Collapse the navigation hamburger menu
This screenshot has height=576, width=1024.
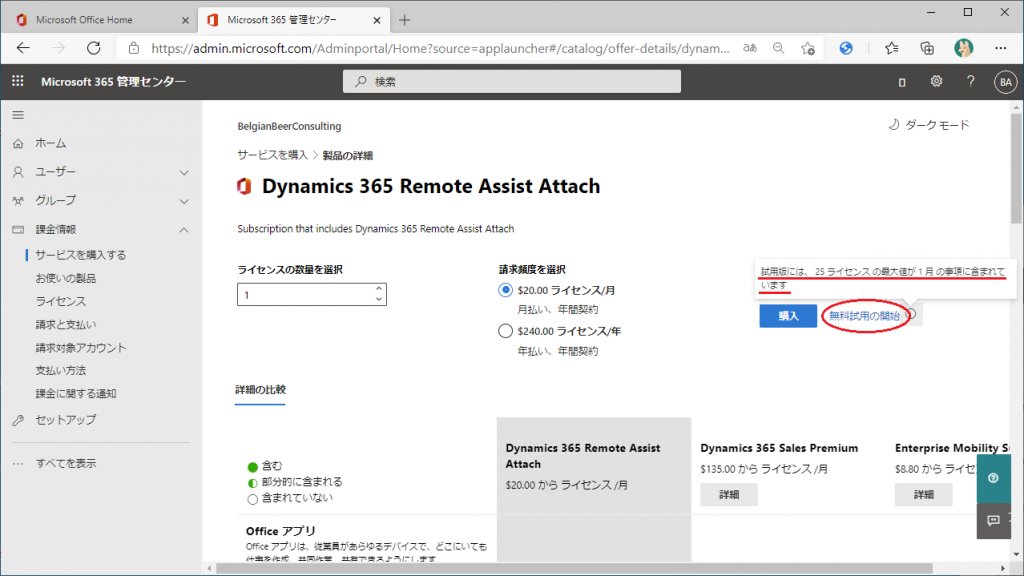click(18, 115)
